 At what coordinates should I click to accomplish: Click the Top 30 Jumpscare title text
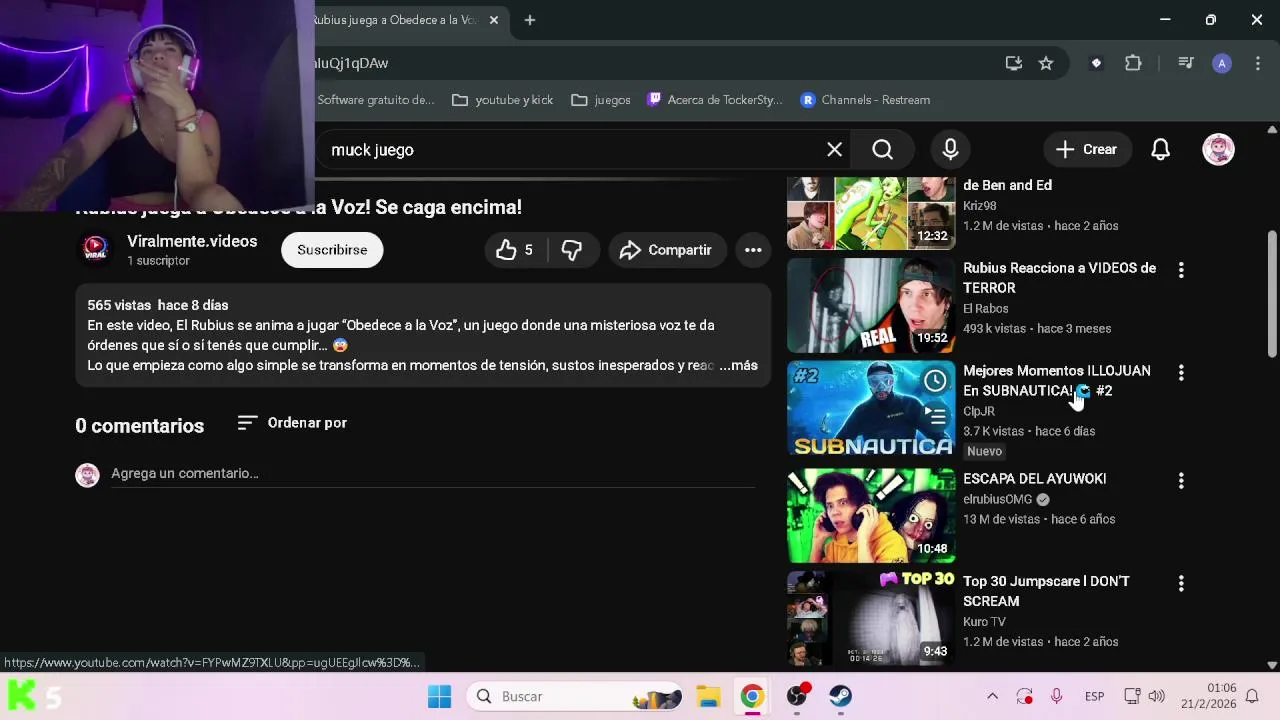tap(1046, 591)
